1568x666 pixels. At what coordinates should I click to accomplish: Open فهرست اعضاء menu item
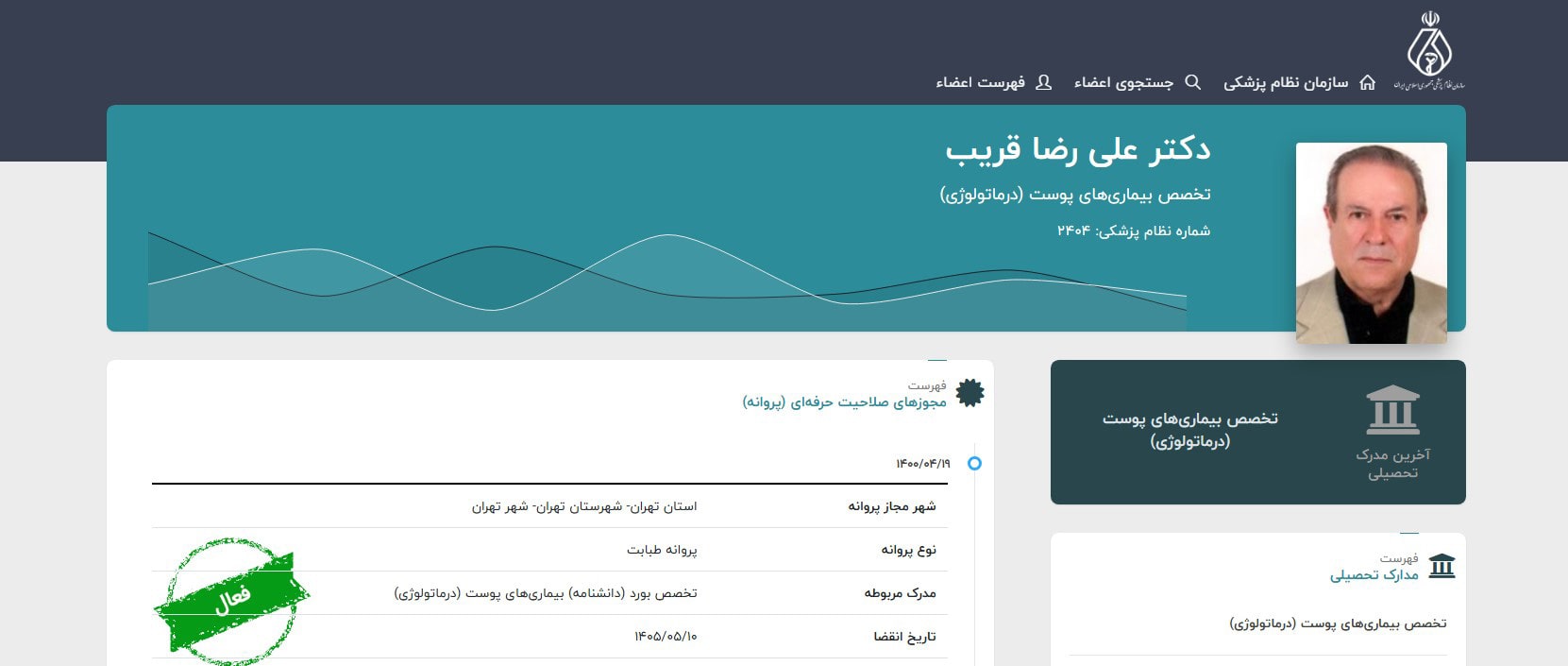point(980,83)
